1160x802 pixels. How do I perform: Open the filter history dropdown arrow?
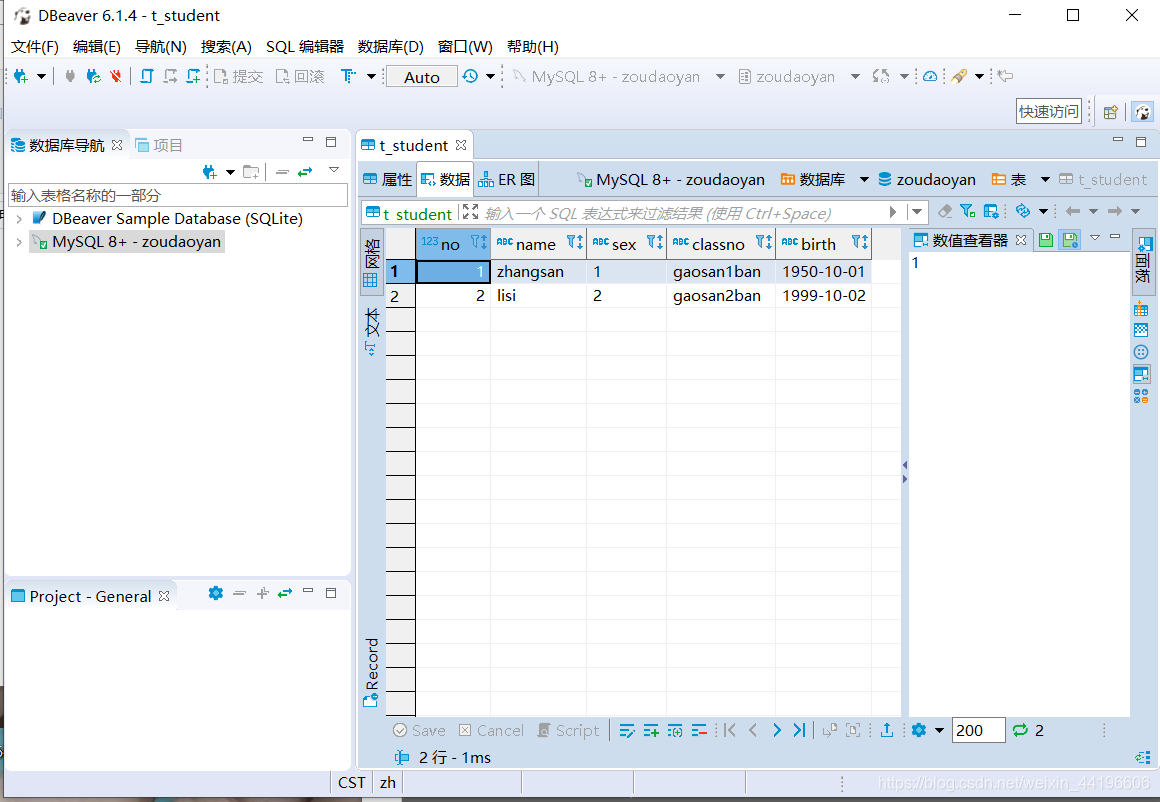click(917, 212)
